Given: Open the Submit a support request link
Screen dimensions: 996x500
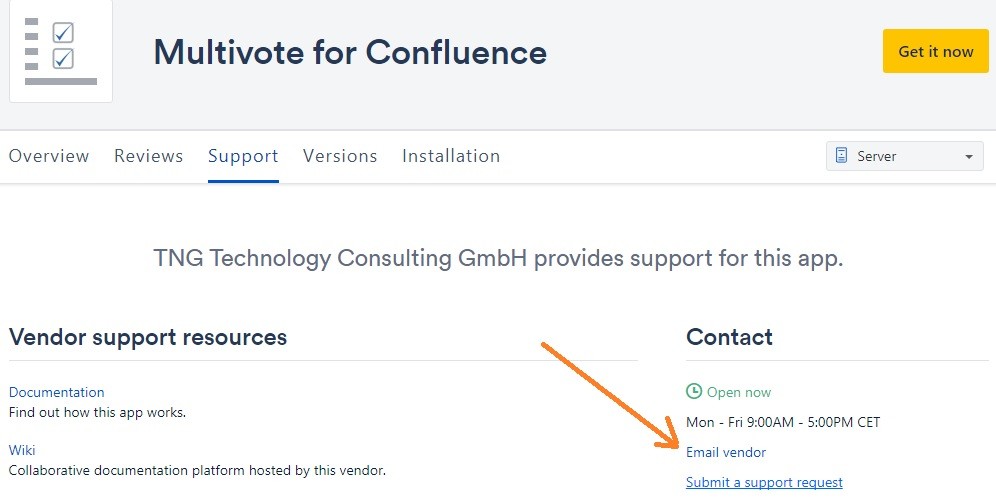Looking at the screenshot, I should click(764, 482).
